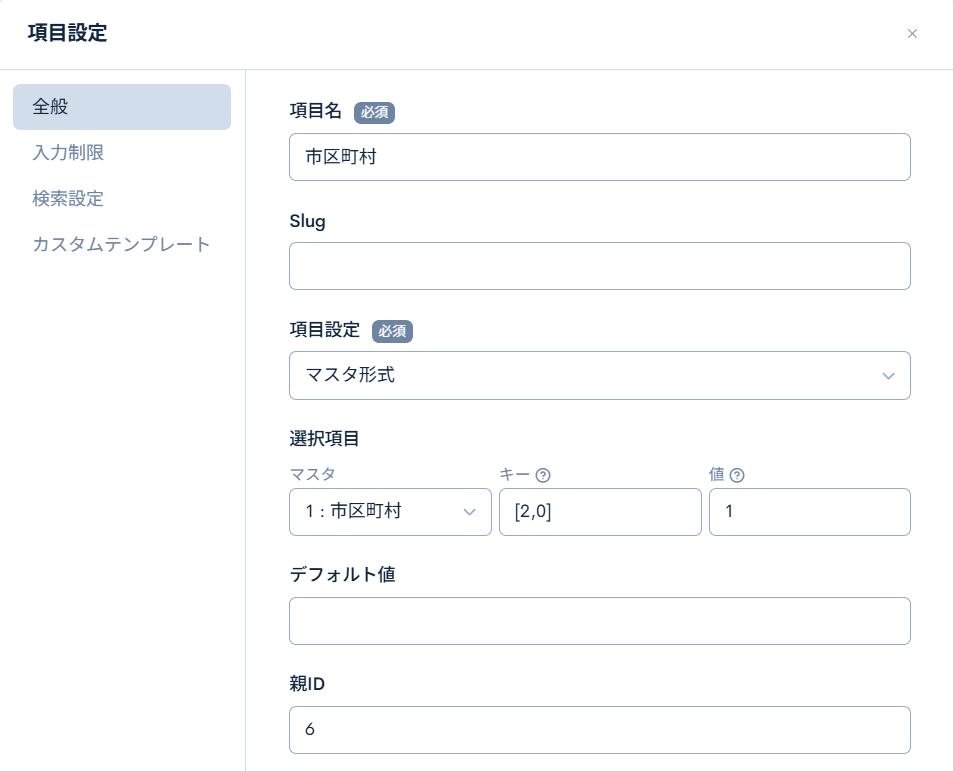Click the 親ID field containing 6
Screen dimensions: 953x771
click(x=599, y=730)
